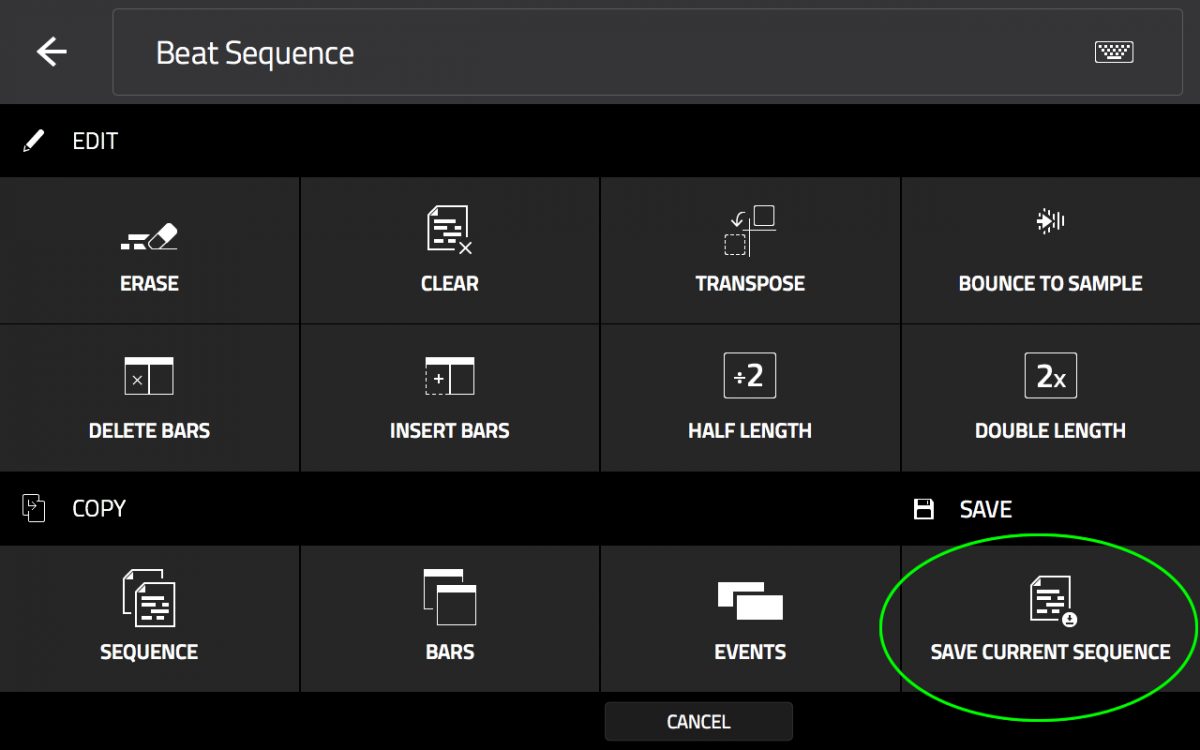1200x750 pixels.
Task: Apply the Double Length icon
Action: pos(1050,376)
